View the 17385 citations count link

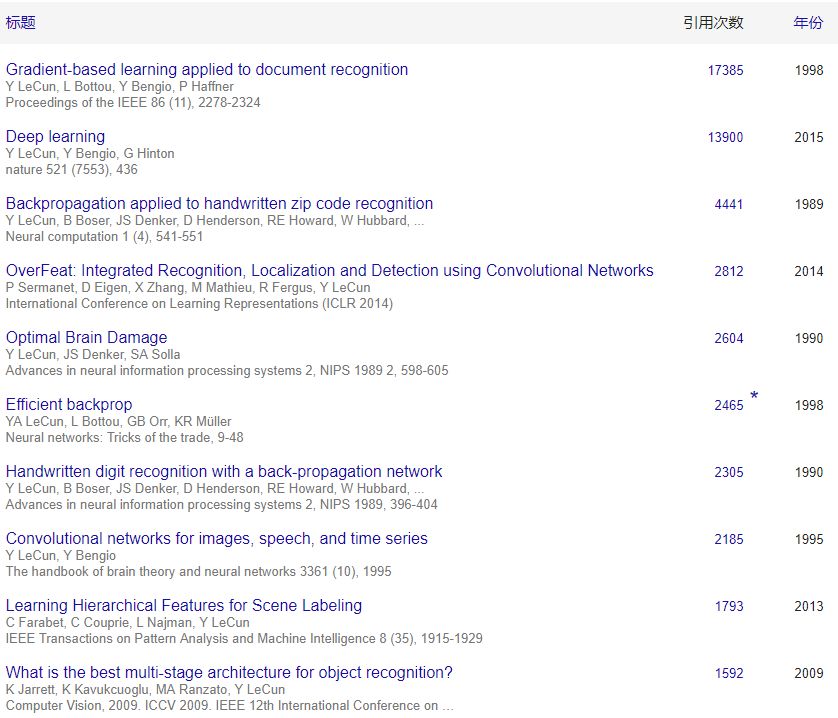[x=725, y=71]
